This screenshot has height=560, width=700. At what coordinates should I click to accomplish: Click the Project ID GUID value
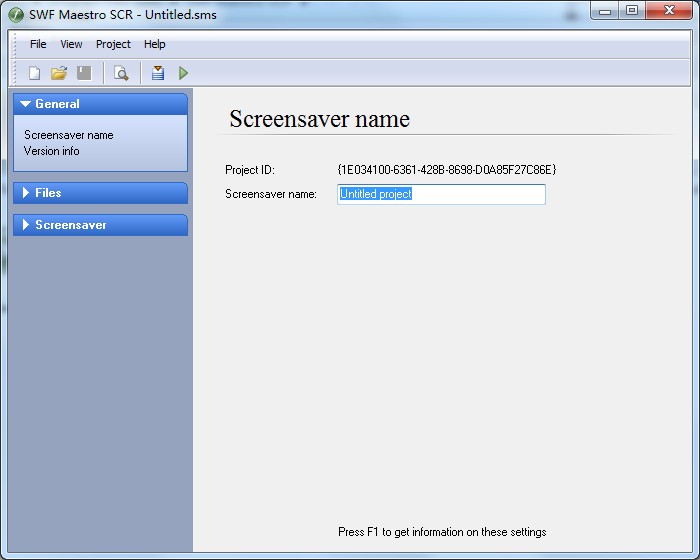coord(447,170)
